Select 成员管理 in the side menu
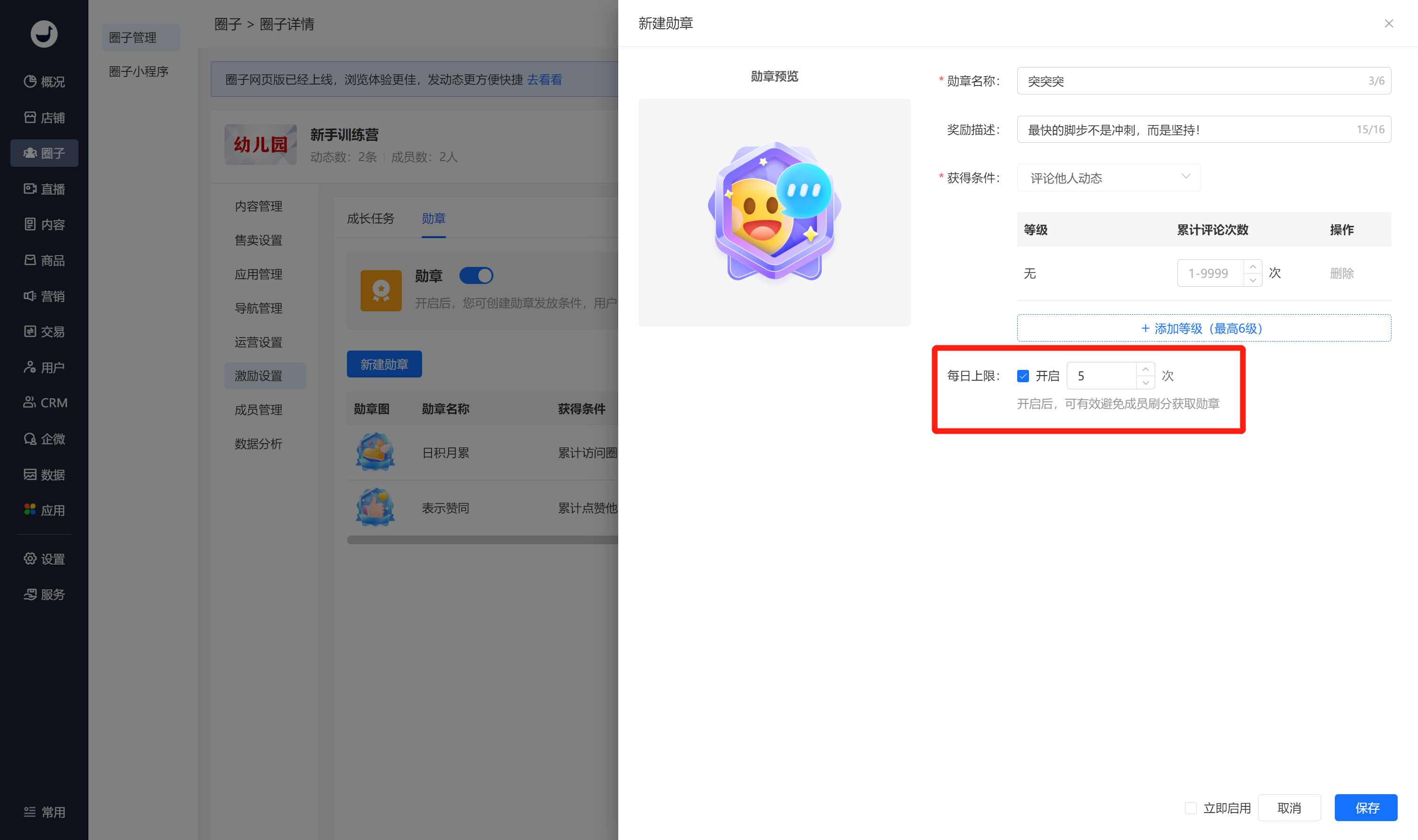Viewport: 1418px width, 840px height. 258,410
